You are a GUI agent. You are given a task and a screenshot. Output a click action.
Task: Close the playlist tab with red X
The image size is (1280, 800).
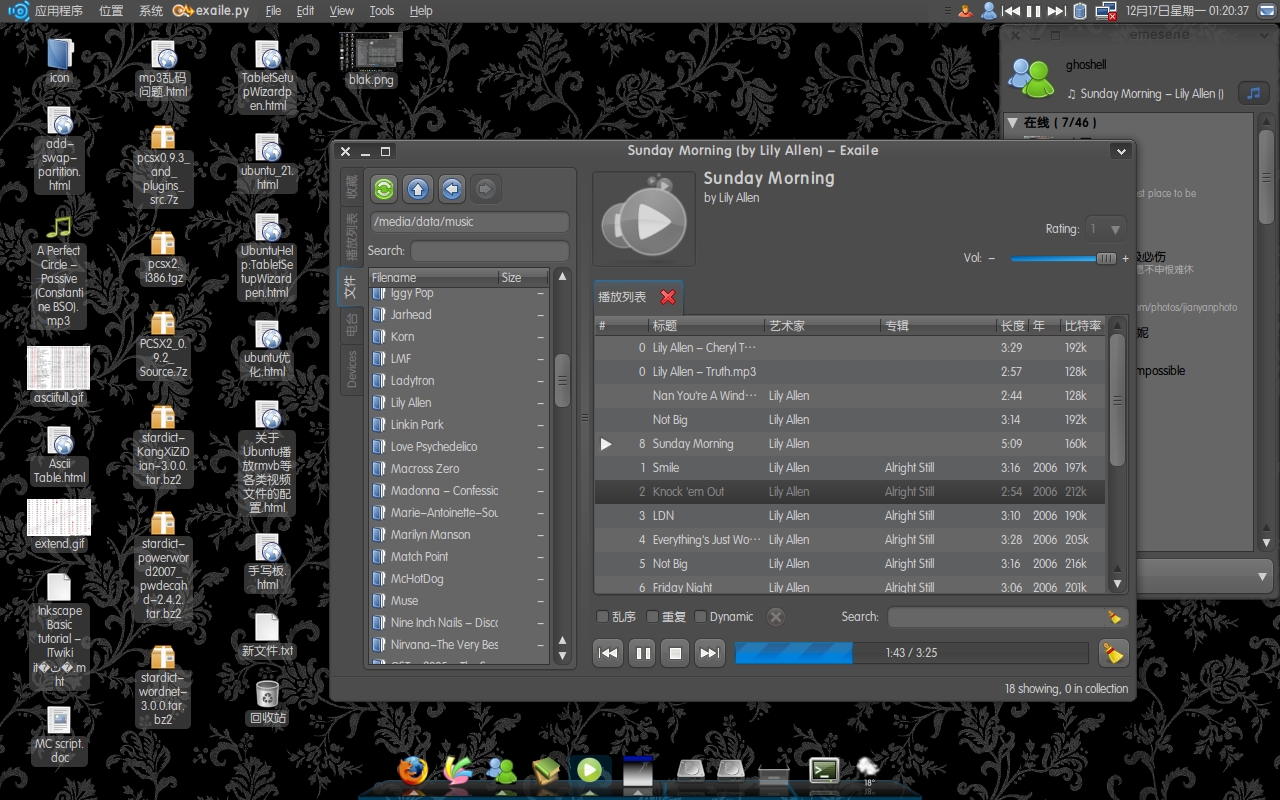tap(668, 297)
